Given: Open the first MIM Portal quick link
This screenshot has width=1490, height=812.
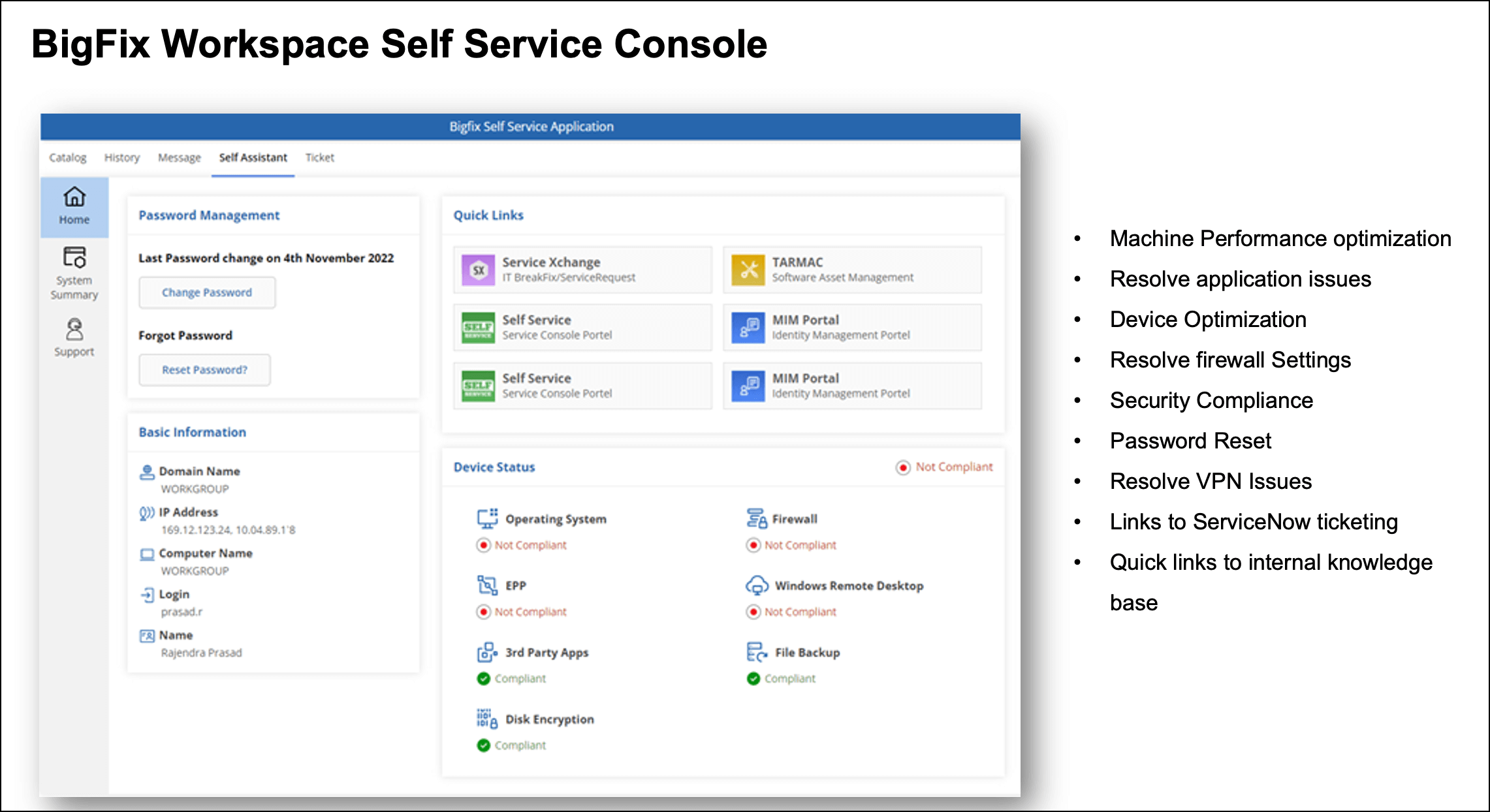Looking at the screenshot, I should [x=852, y=328].
